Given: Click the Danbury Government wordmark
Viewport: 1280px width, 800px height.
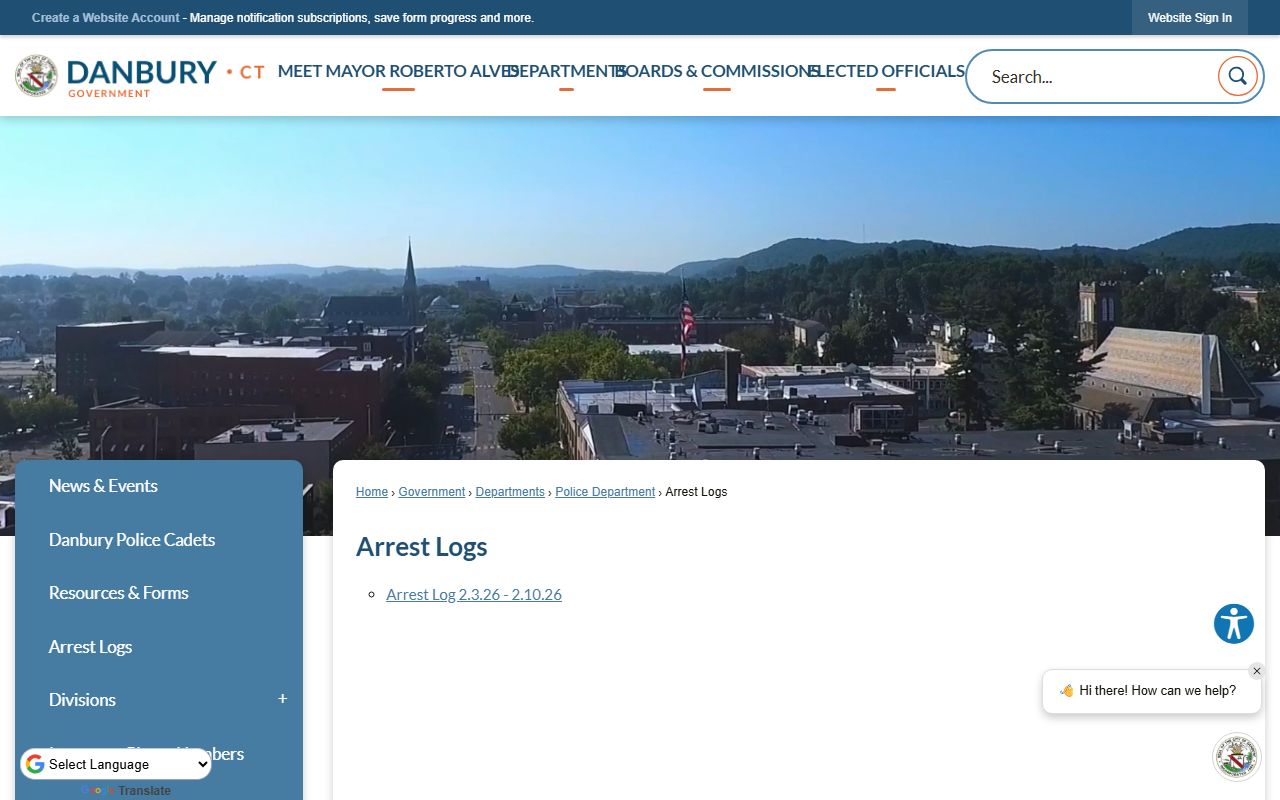Looking at the screenshot, I should [x=165, y=77].
